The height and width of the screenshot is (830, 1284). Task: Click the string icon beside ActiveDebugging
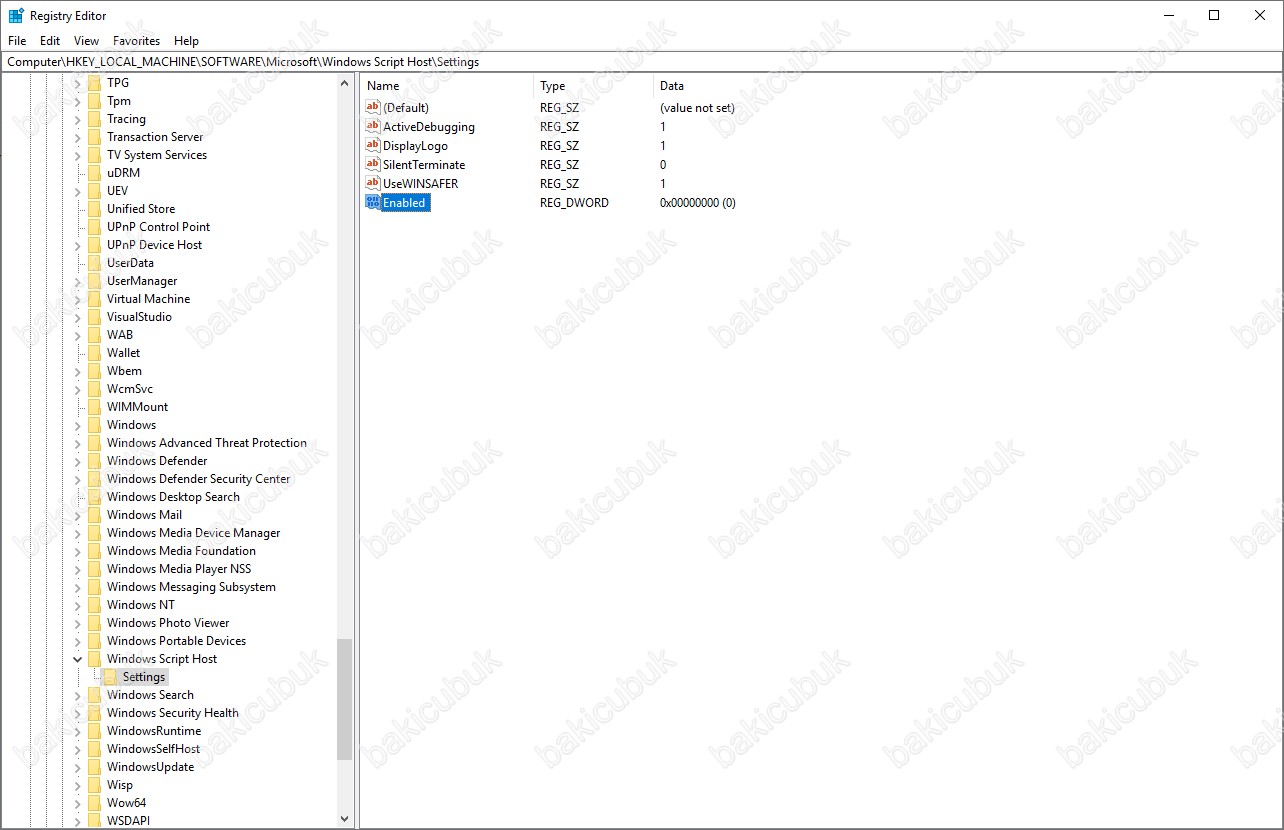tap(373, 127)
